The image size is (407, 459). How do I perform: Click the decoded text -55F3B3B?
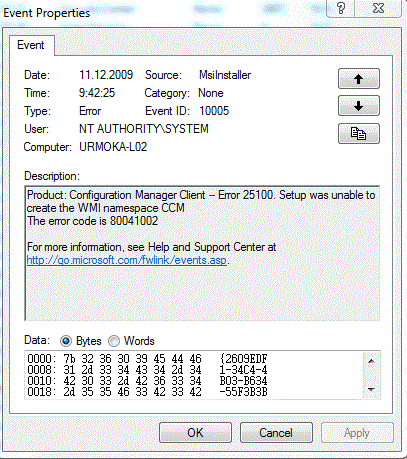[x=243, y=392]
